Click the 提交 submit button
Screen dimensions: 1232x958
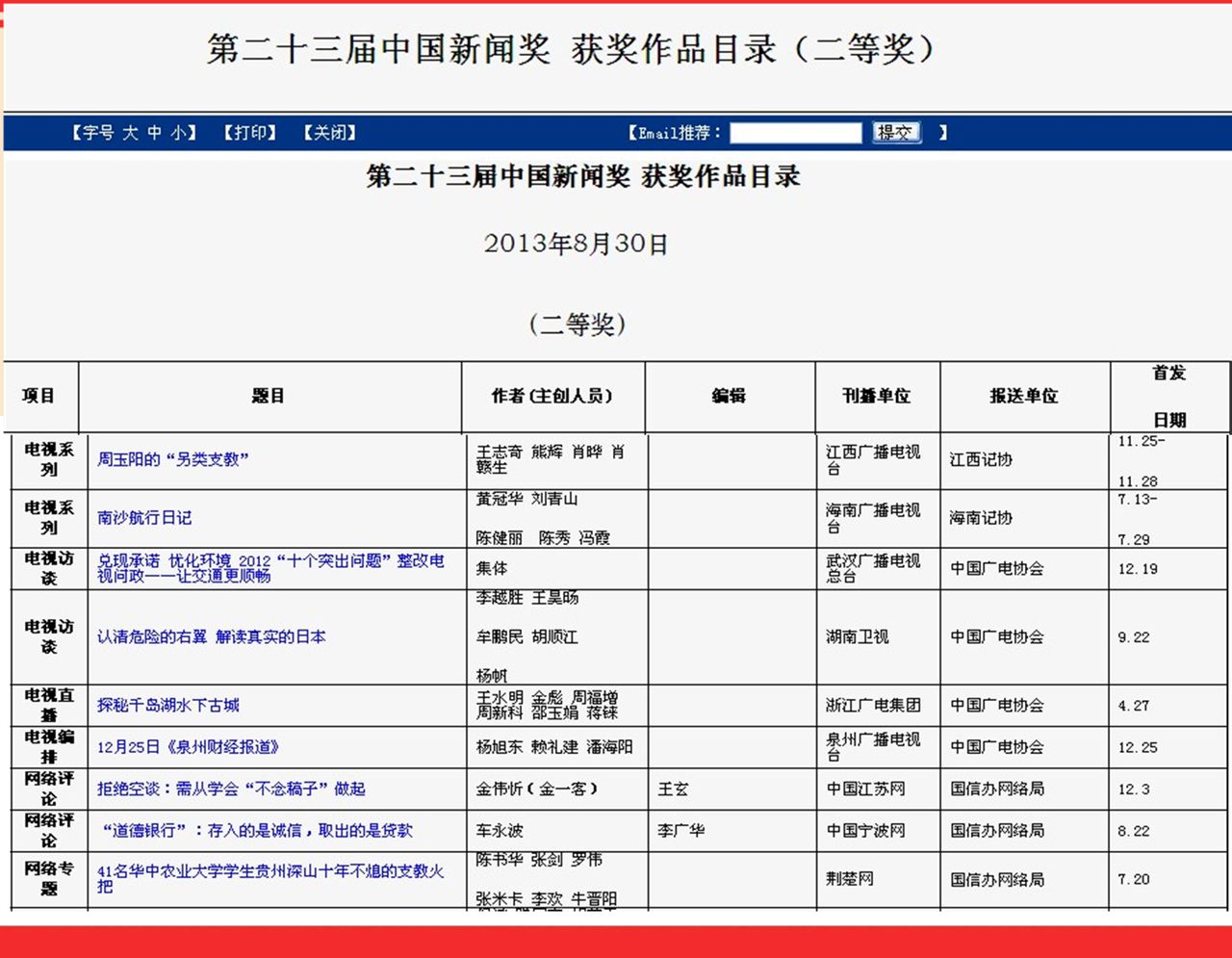[896, 132]
